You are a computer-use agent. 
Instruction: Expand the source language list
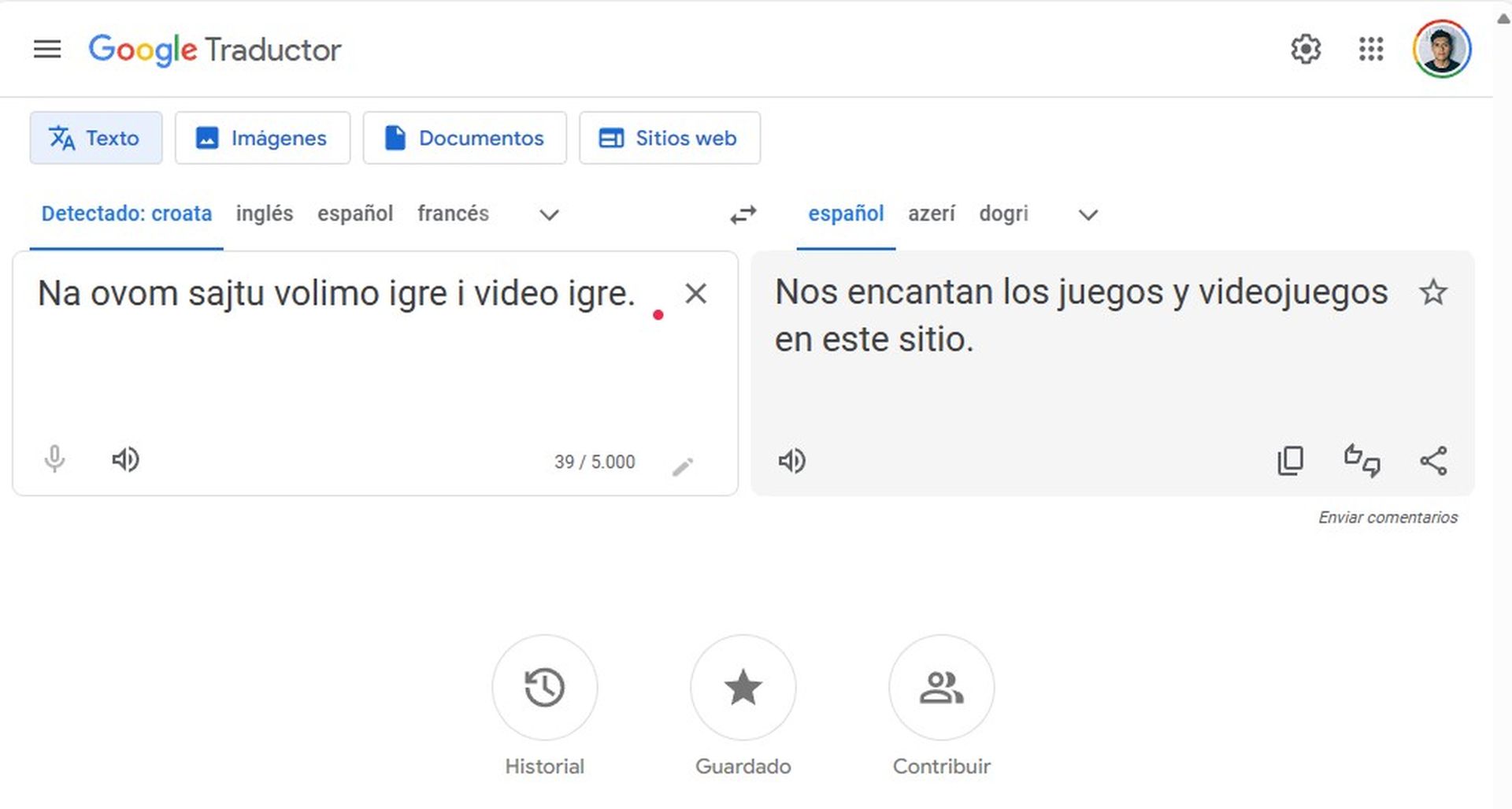point(548,215)
